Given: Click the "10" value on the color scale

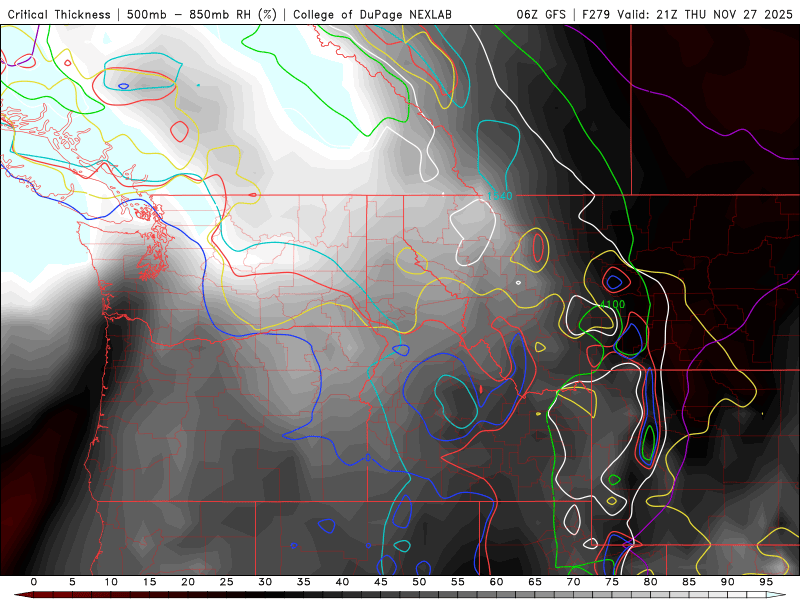Looking at the screenshot, I should pyautogui.click(x=111, y=582).
